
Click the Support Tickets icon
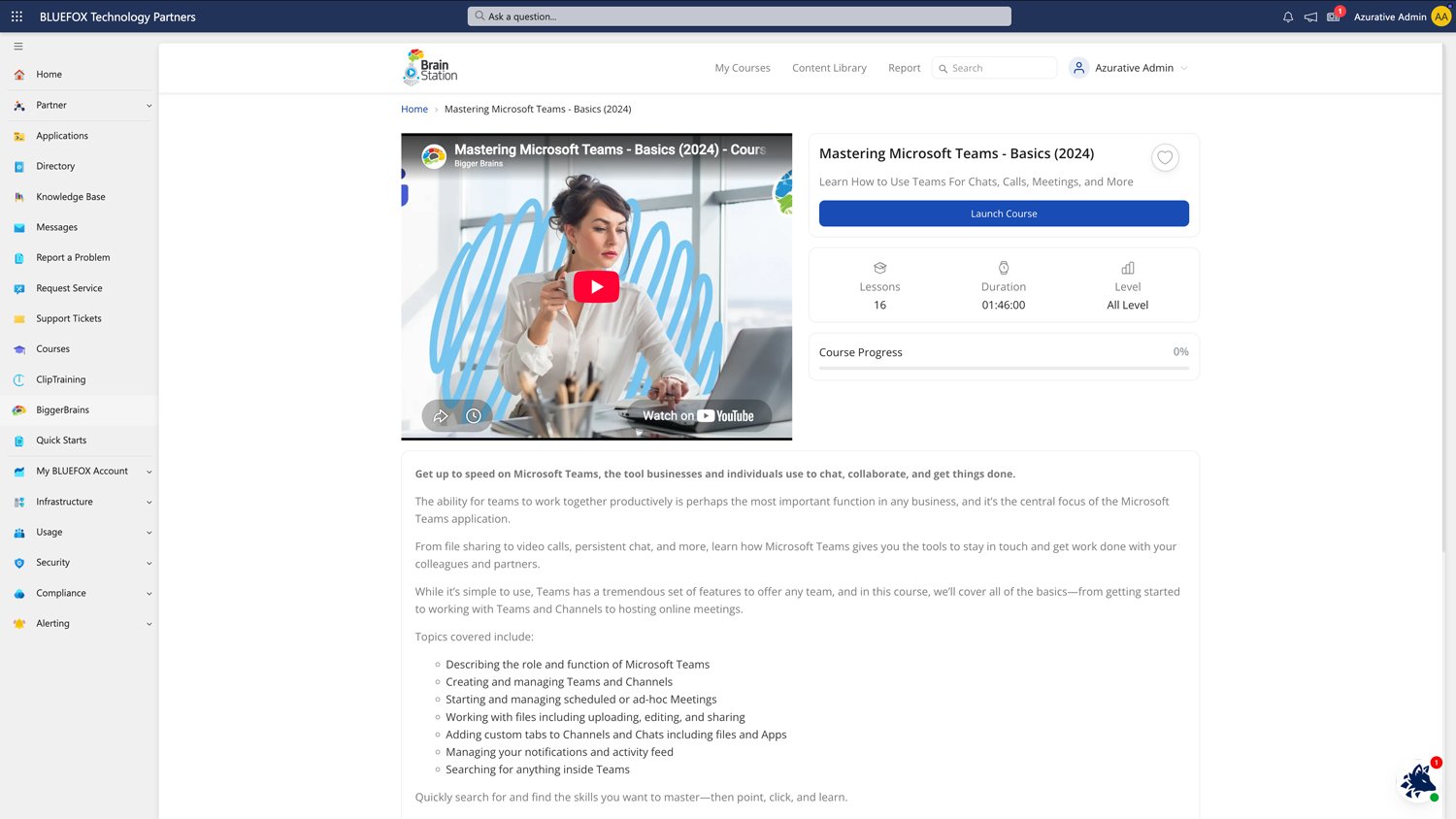(x=19, y=319)
